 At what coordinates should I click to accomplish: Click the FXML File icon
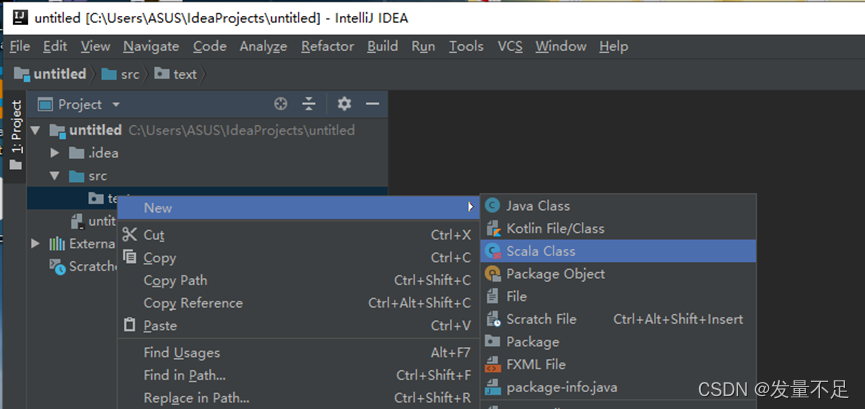pos(492,364)
